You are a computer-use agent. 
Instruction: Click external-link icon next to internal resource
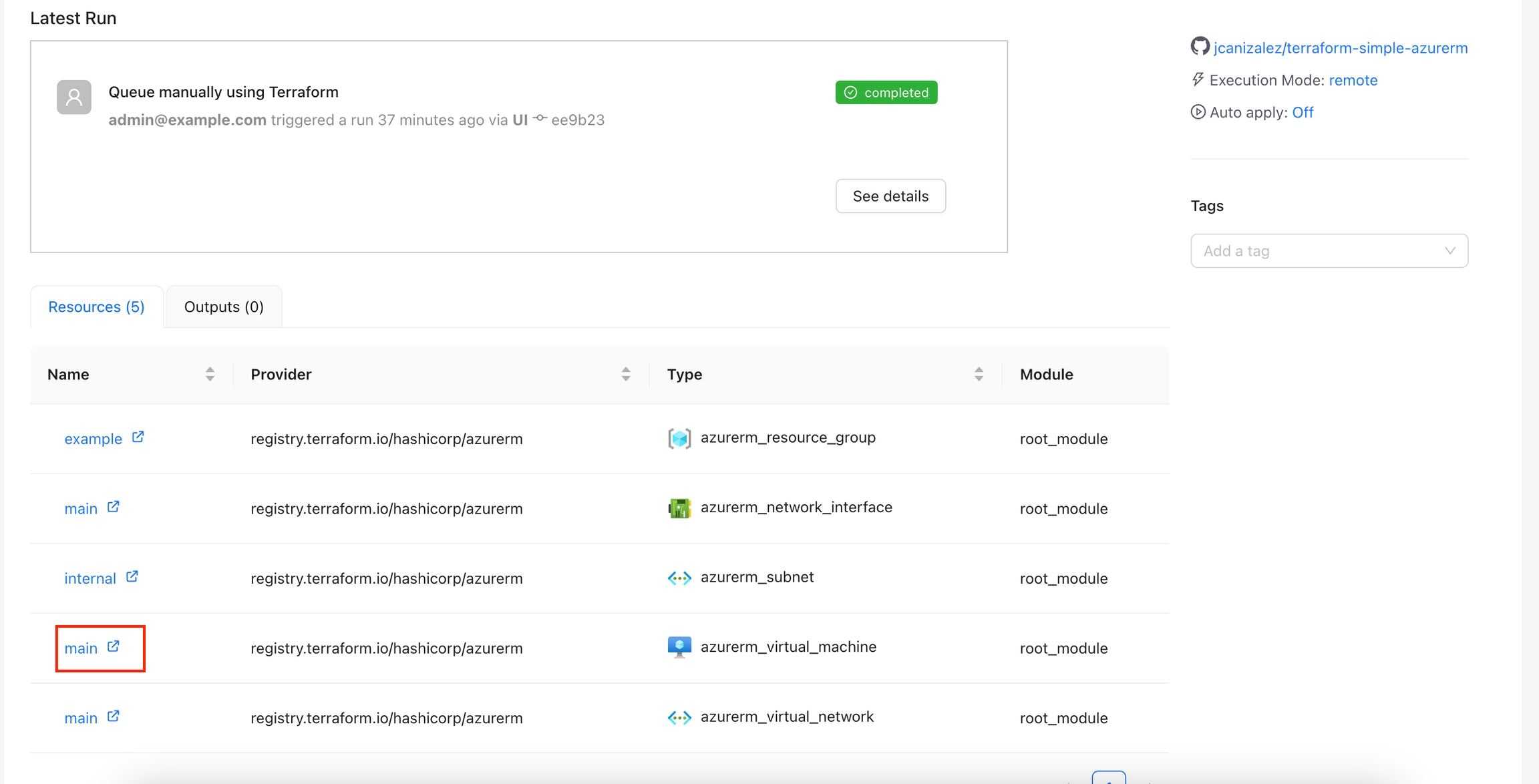132,577
